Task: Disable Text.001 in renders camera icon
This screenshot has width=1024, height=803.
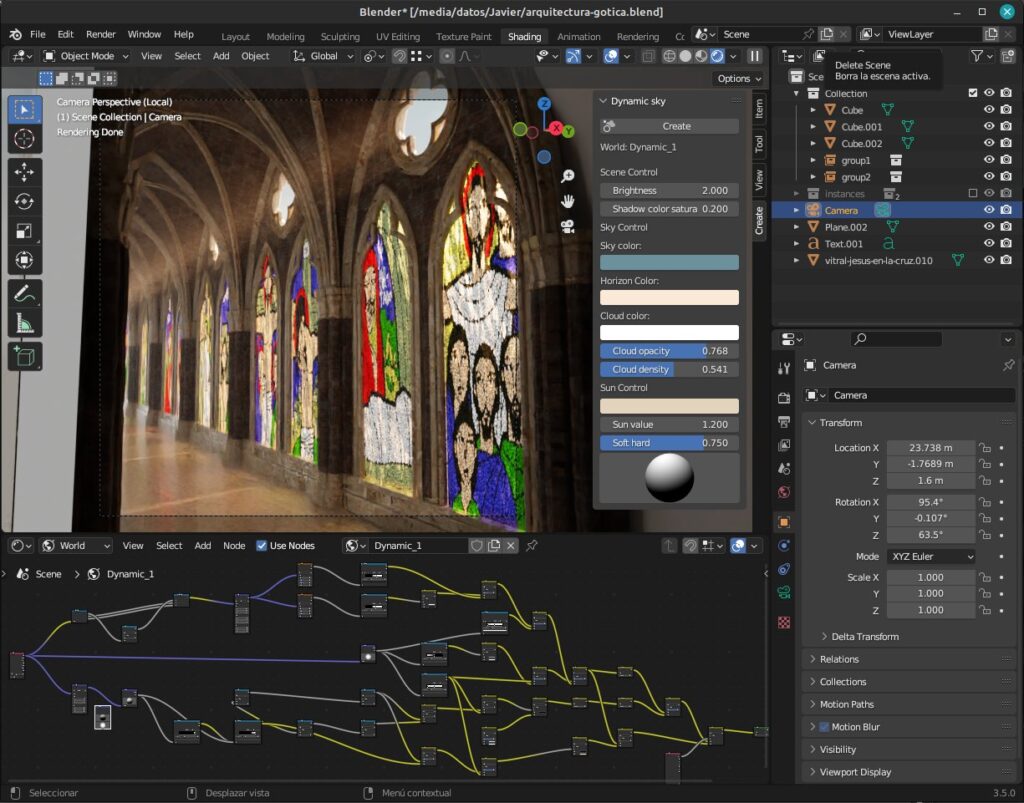Action: point(1006,244)
